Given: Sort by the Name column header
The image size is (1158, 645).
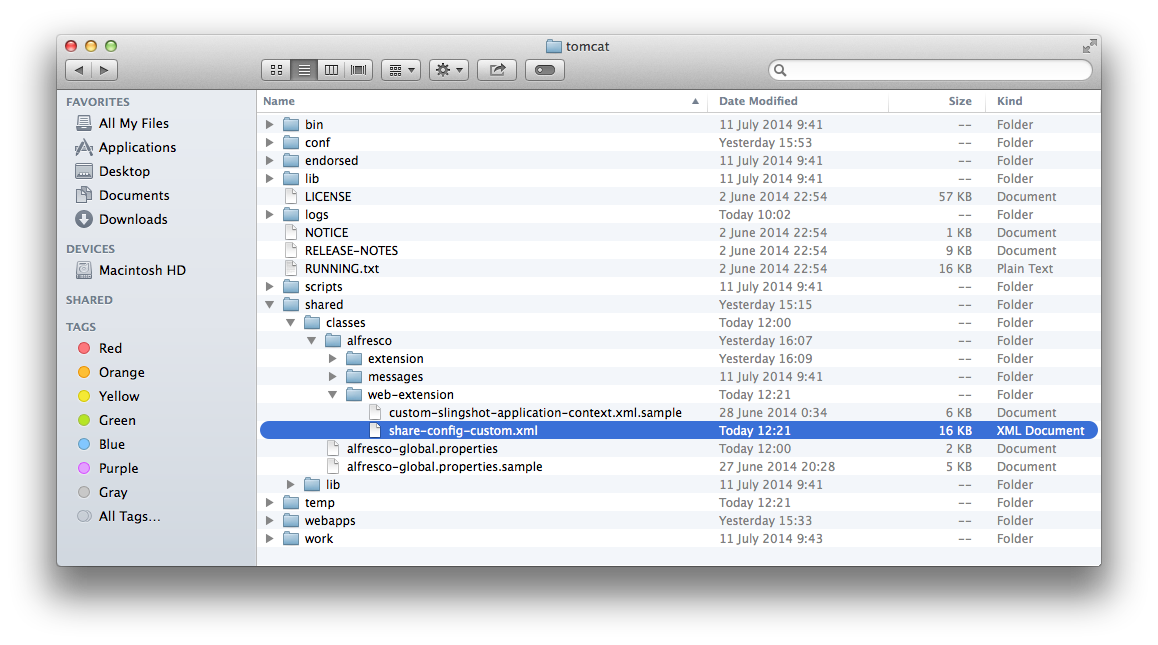Looking at the screenshot, I should pos(482,101).
